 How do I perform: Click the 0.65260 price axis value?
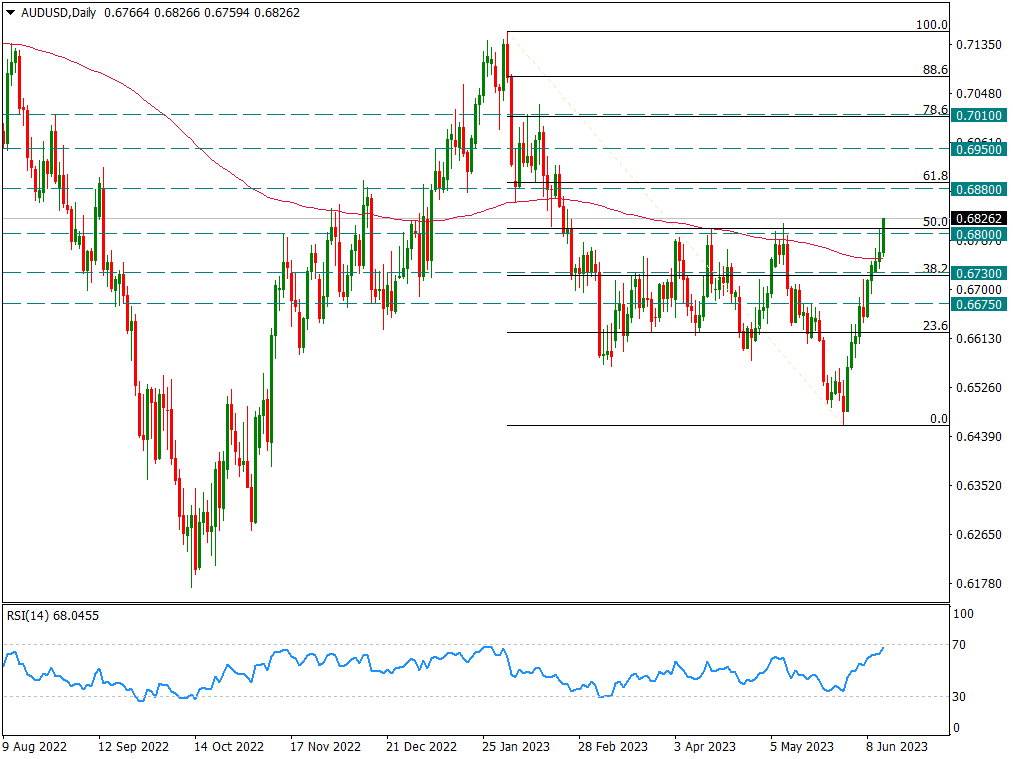tap(979, 388)
